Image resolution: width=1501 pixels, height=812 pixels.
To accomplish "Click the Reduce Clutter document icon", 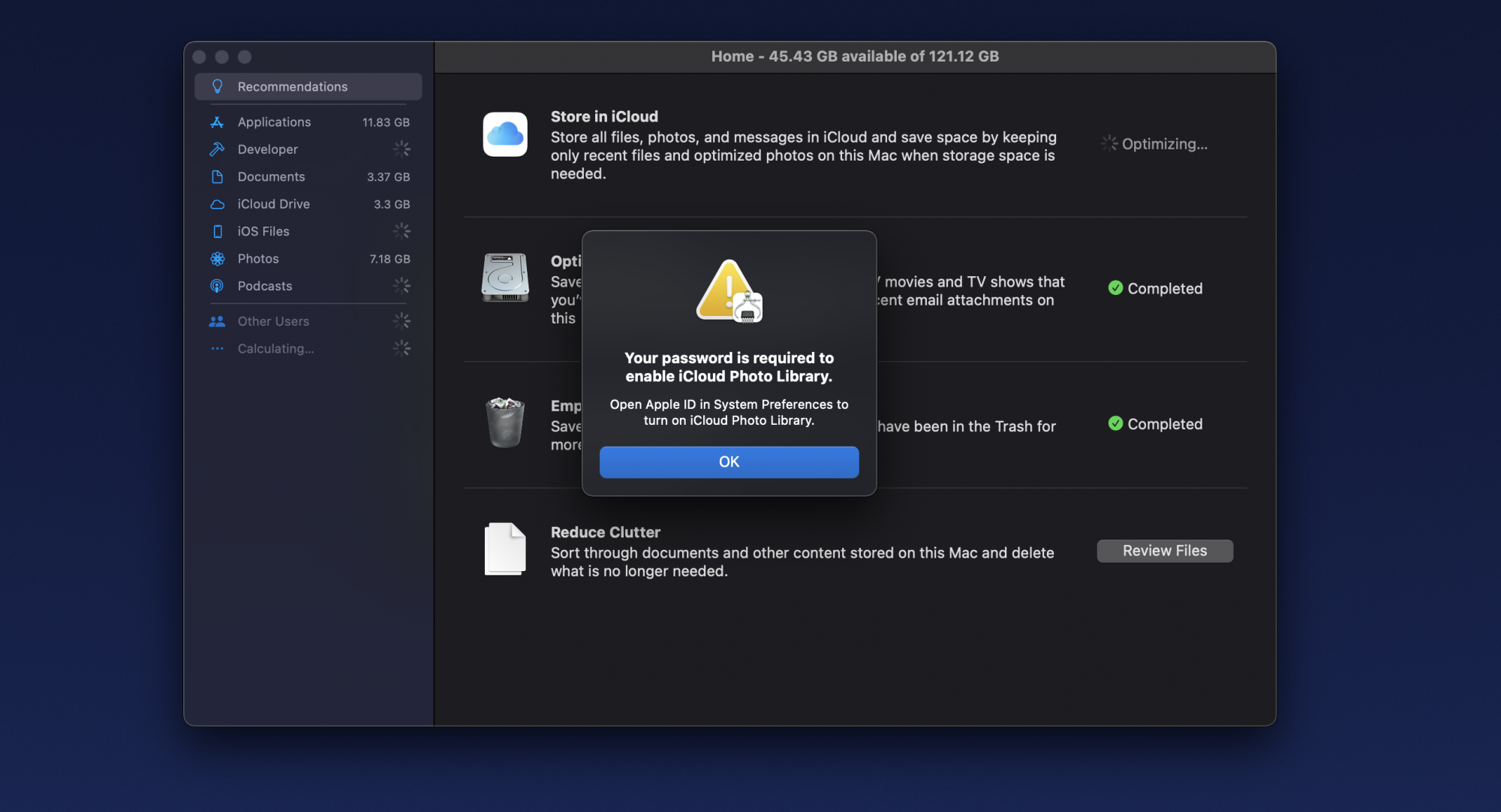I will pos(505,549).
